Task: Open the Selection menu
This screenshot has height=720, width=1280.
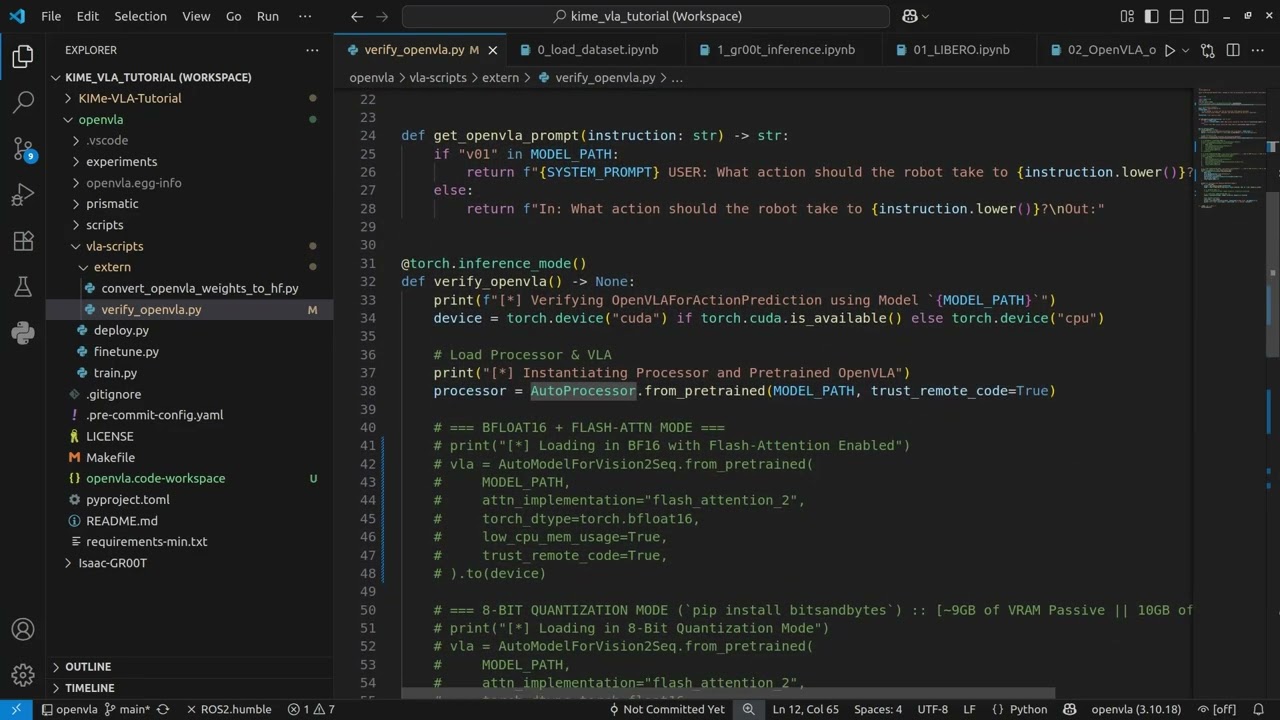Action: tap(140, 16)
